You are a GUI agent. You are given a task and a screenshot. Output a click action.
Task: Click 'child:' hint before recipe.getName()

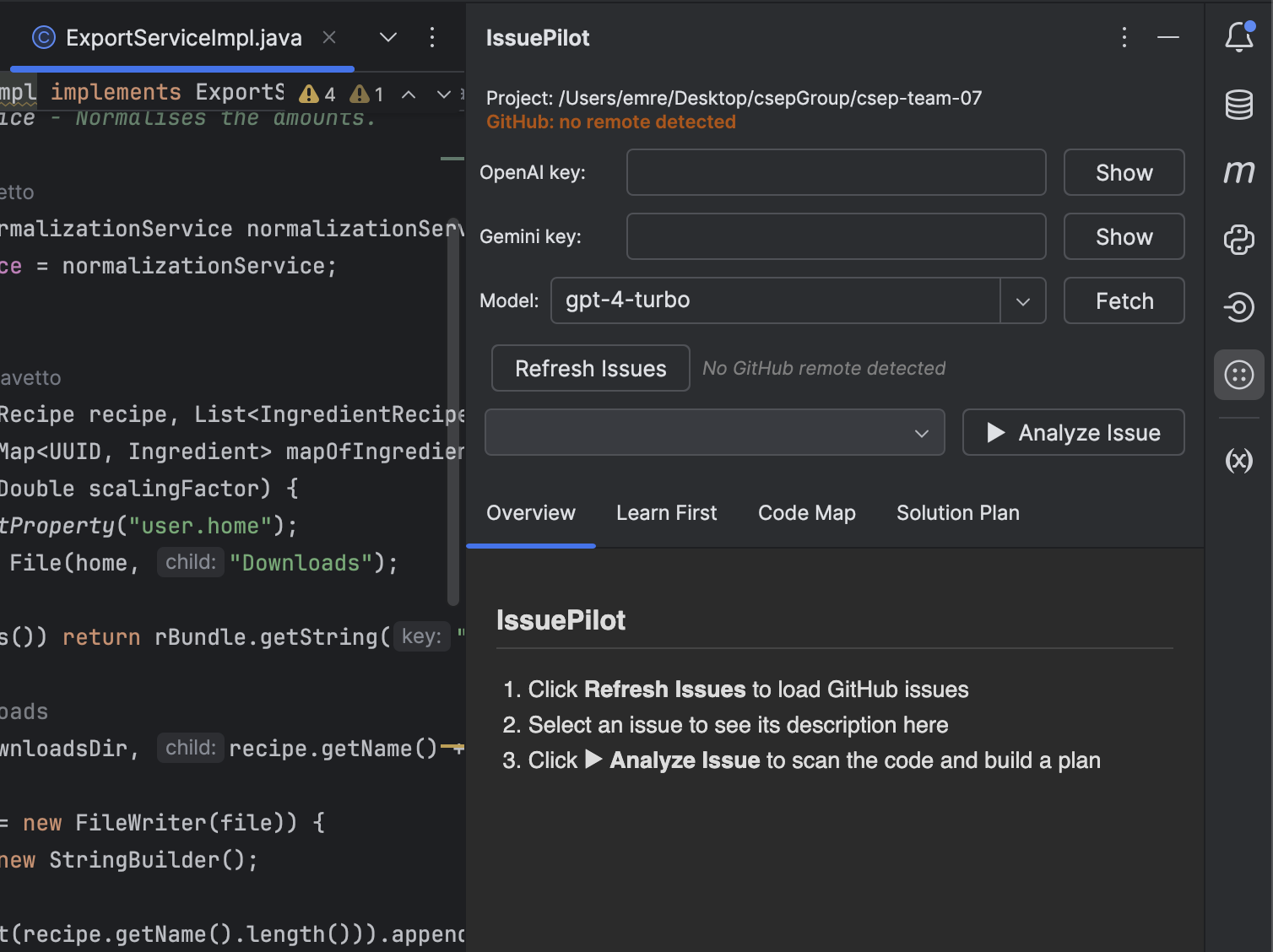(x=191, y=748)
